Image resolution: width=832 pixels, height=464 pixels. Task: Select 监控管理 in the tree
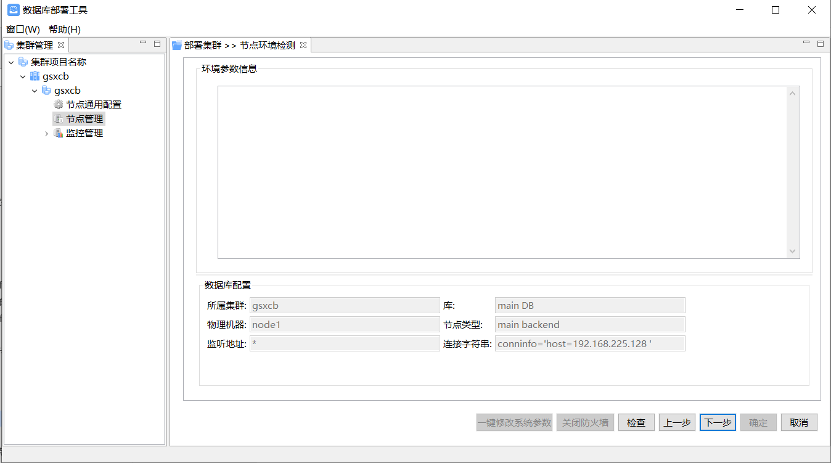(84, 133)
